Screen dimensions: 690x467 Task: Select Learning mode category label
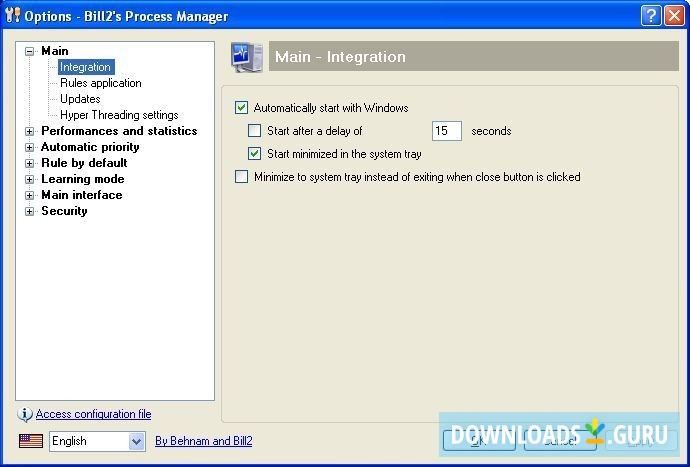(x=83, y=179)
